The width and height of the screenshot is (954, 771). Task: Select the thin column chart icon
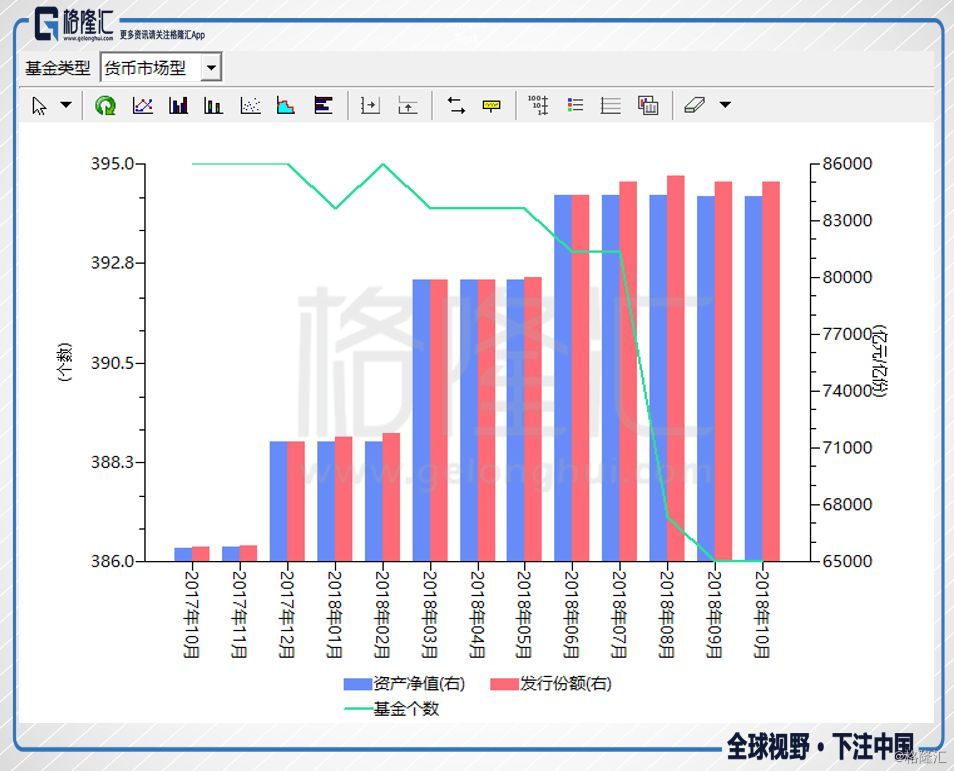[213, 106]
